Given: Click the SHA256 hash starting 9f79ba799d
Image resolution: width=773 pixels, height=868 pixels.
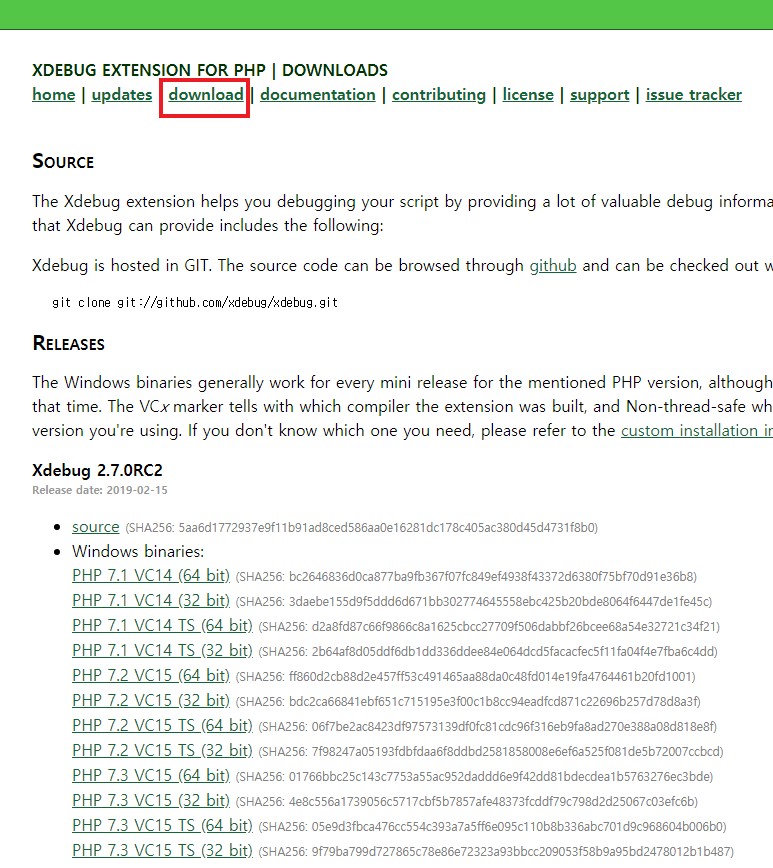Looking at the screenshot, I should 496,852.
